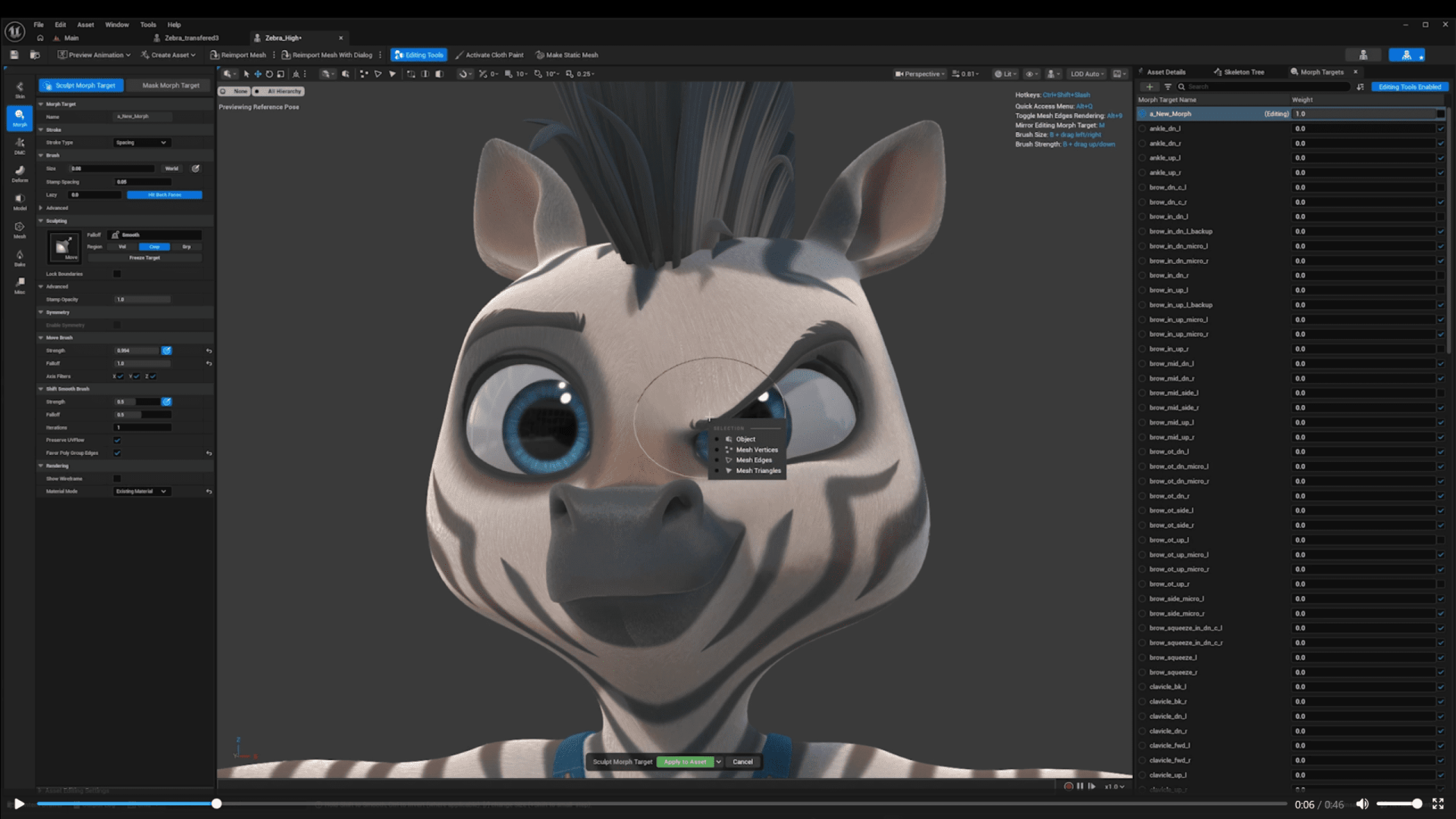The image size is (1456, 819).
Task: Select the Morph tool in sidebar
Action: [x=20, y=118]
